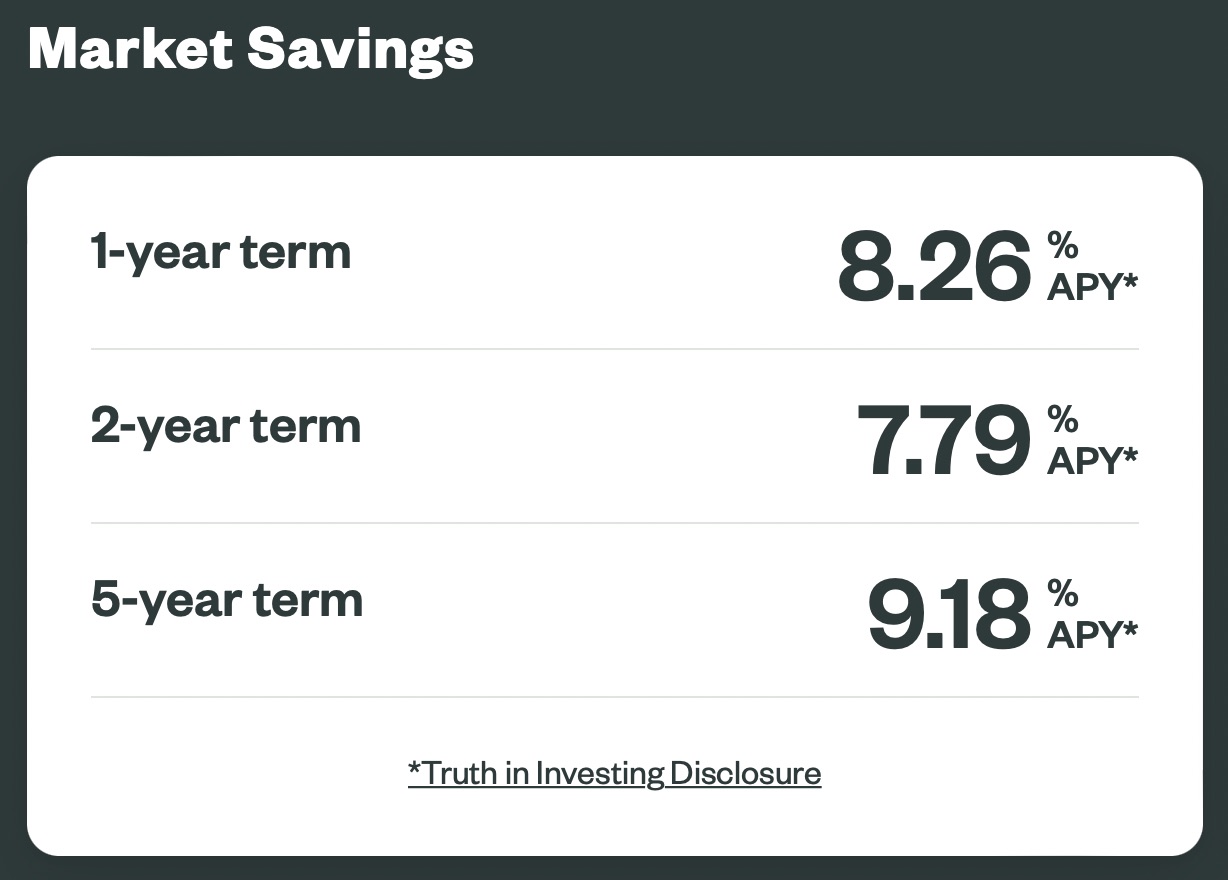Image resolution: width=1228 pixels, height=880 pixels.
Task: Select the 2-year term label
Action: click(x=226, y=426)
